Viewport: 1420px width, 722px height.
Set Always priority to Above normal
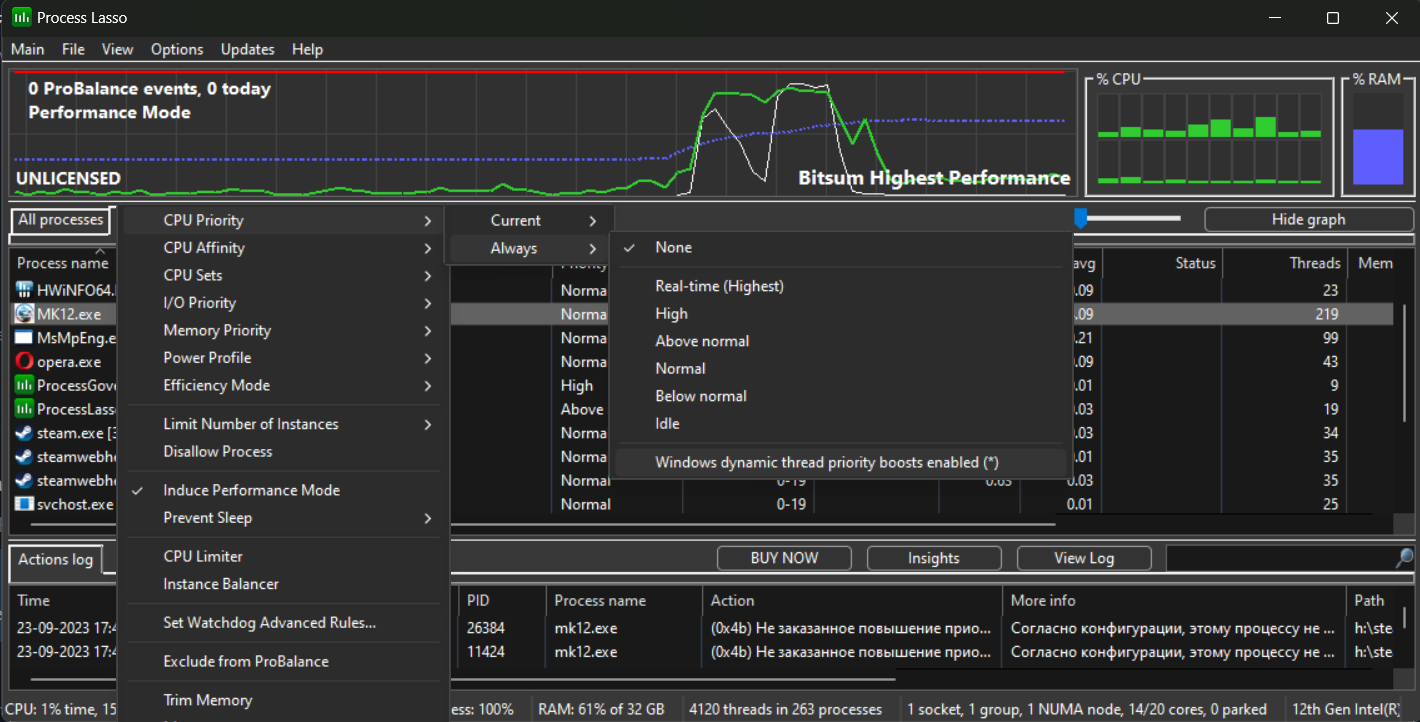pos(840,341)
